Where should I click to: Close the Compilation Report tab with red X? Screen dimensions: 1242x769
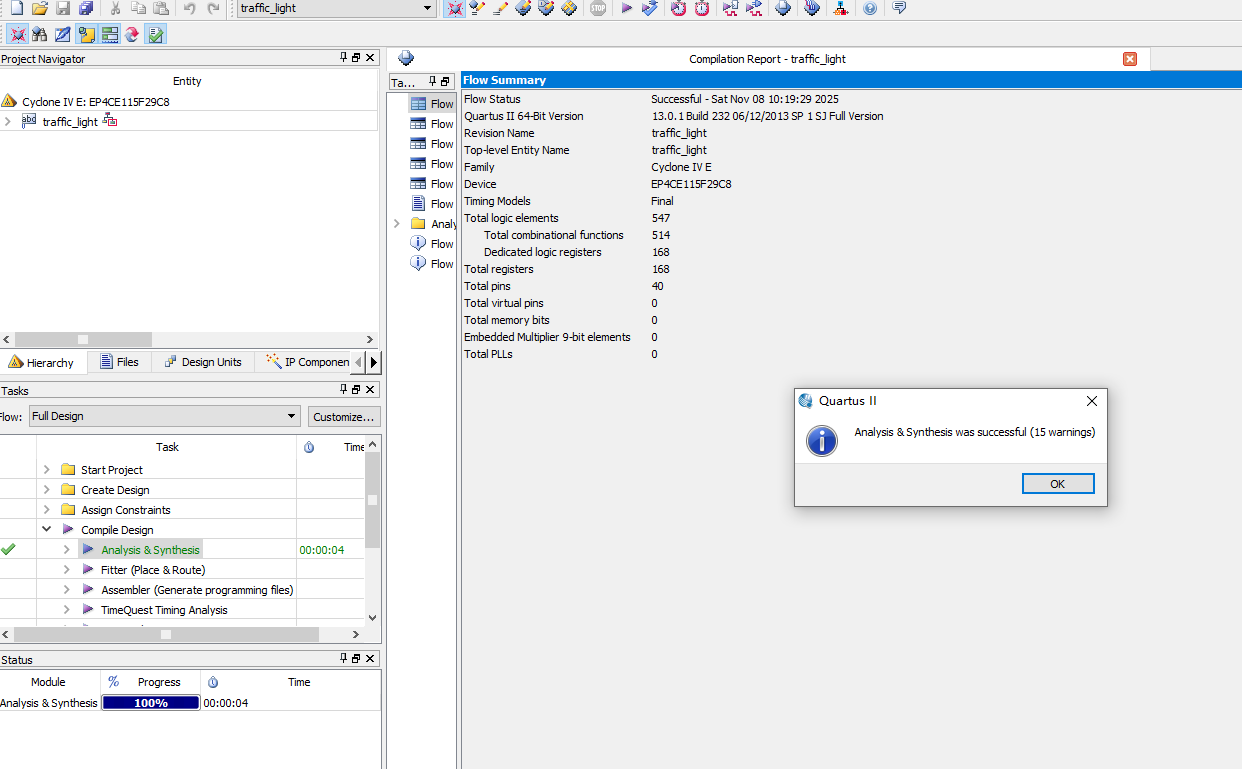pos(1130,59)
